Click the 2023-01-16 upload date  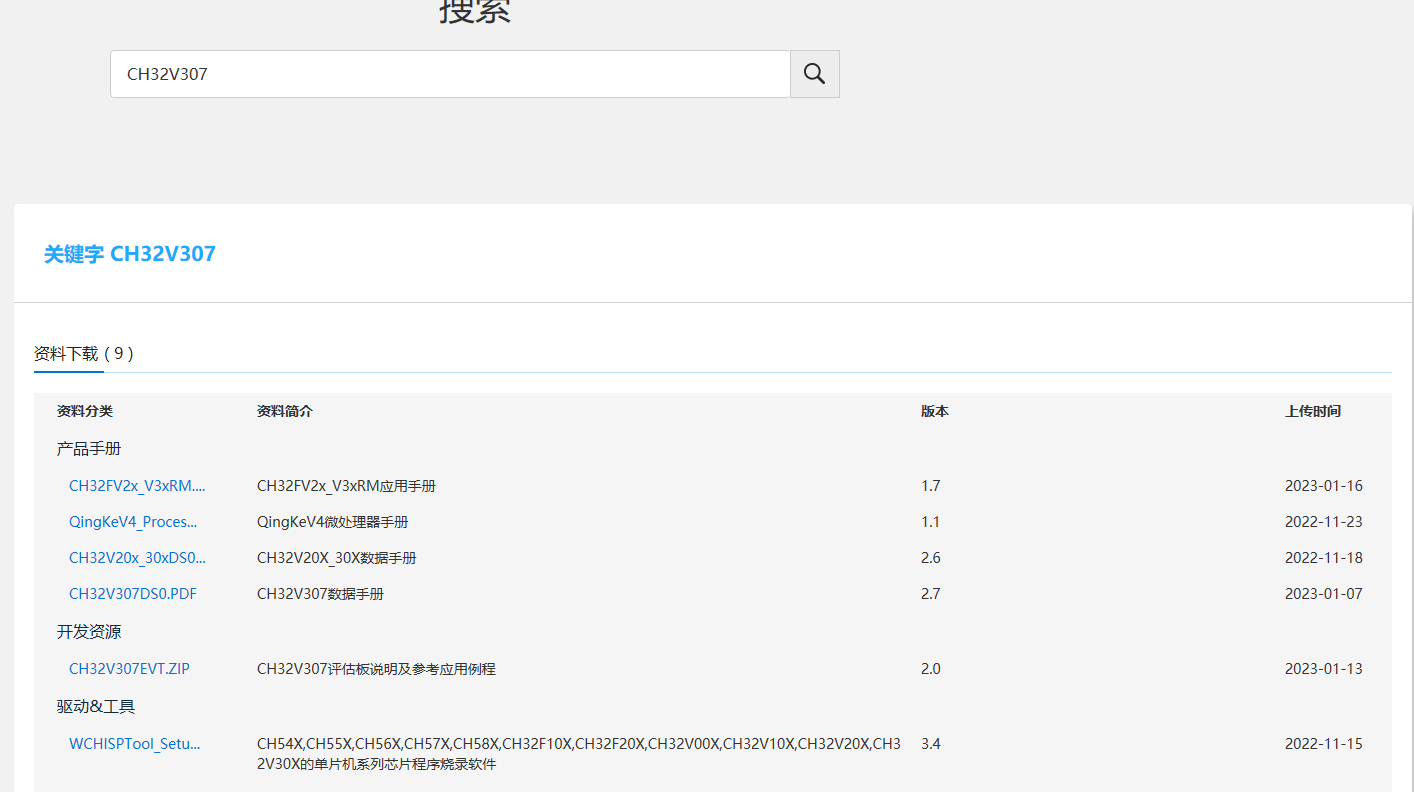1323,486
